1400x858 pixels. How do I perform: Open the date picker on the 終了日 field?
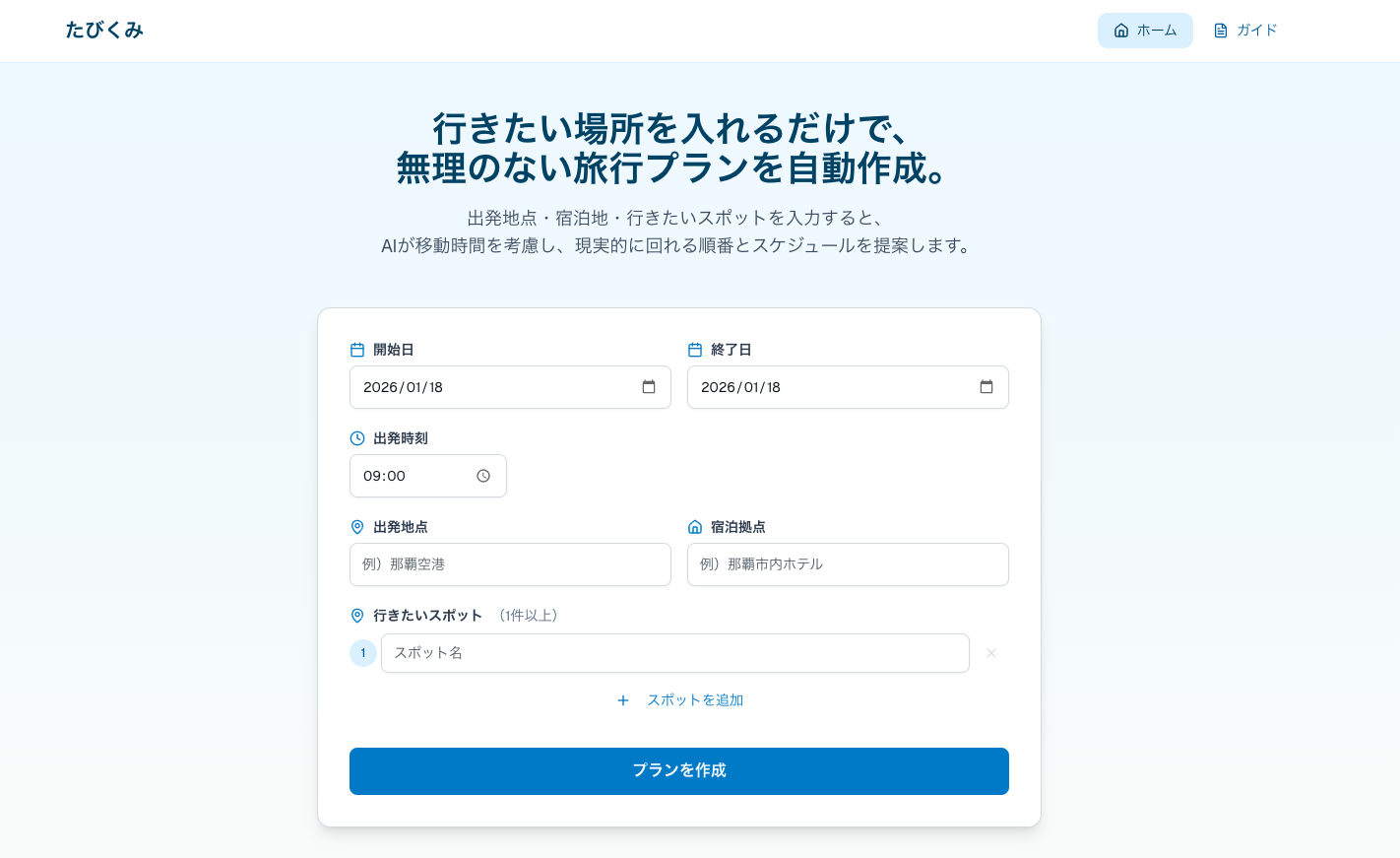click(986, 387)
